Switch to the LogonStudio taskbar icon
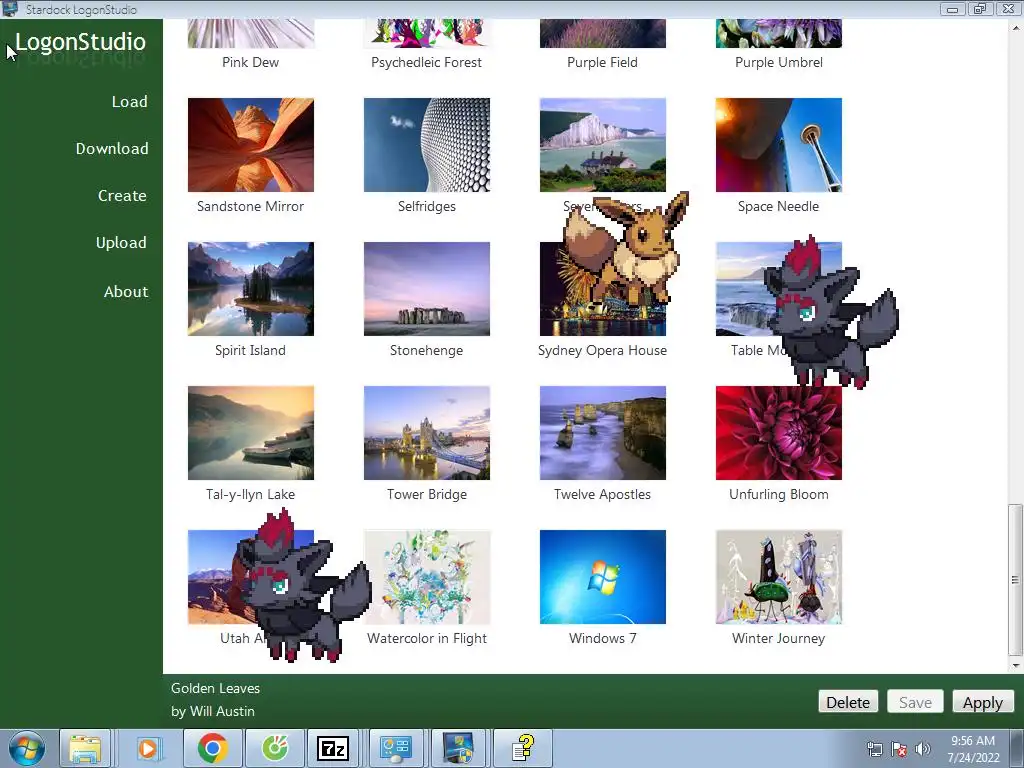The height and width of the screenshot is (768, 1024). click(x=457, y=748)
